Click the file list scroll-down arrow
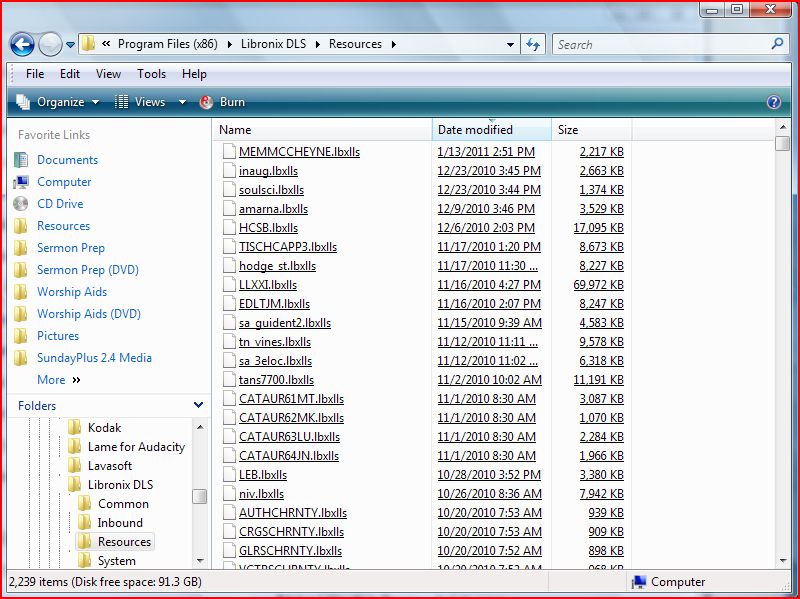 [x=782, y=561]
